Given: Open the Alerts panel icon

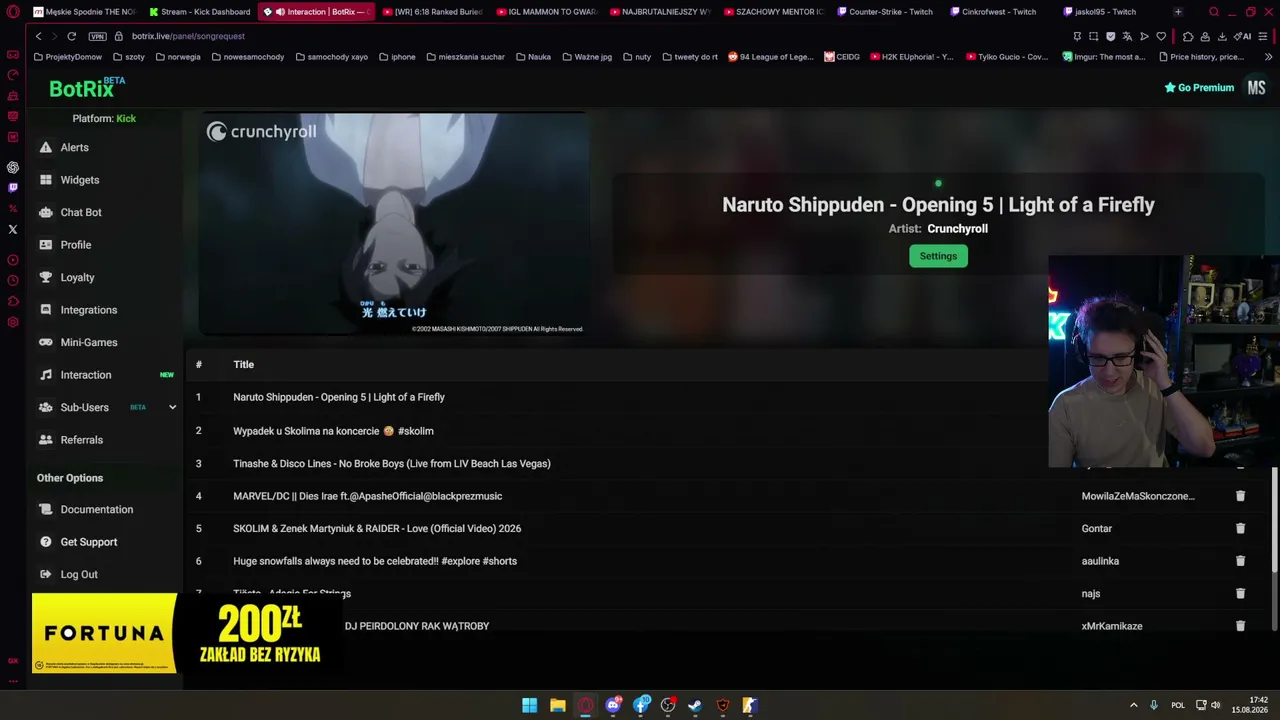Looking at the screenshot, I should (46, 147).
